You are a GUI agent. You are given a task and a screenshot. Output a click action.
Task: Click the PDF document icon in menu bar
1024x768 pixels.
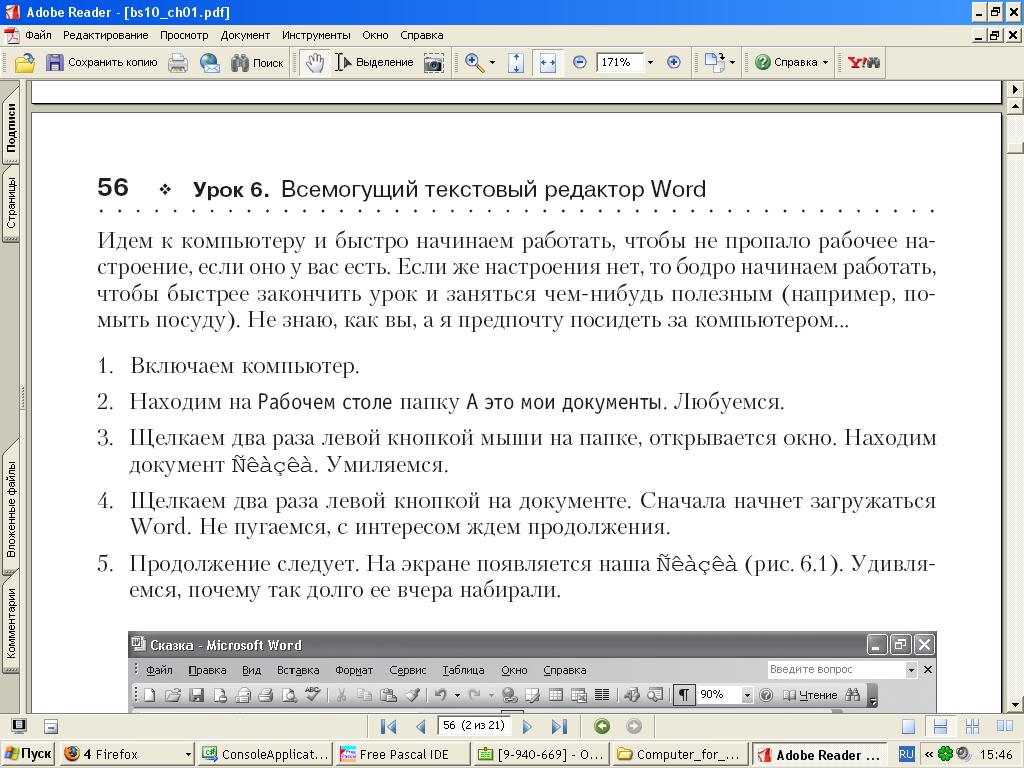click(12, 35)
